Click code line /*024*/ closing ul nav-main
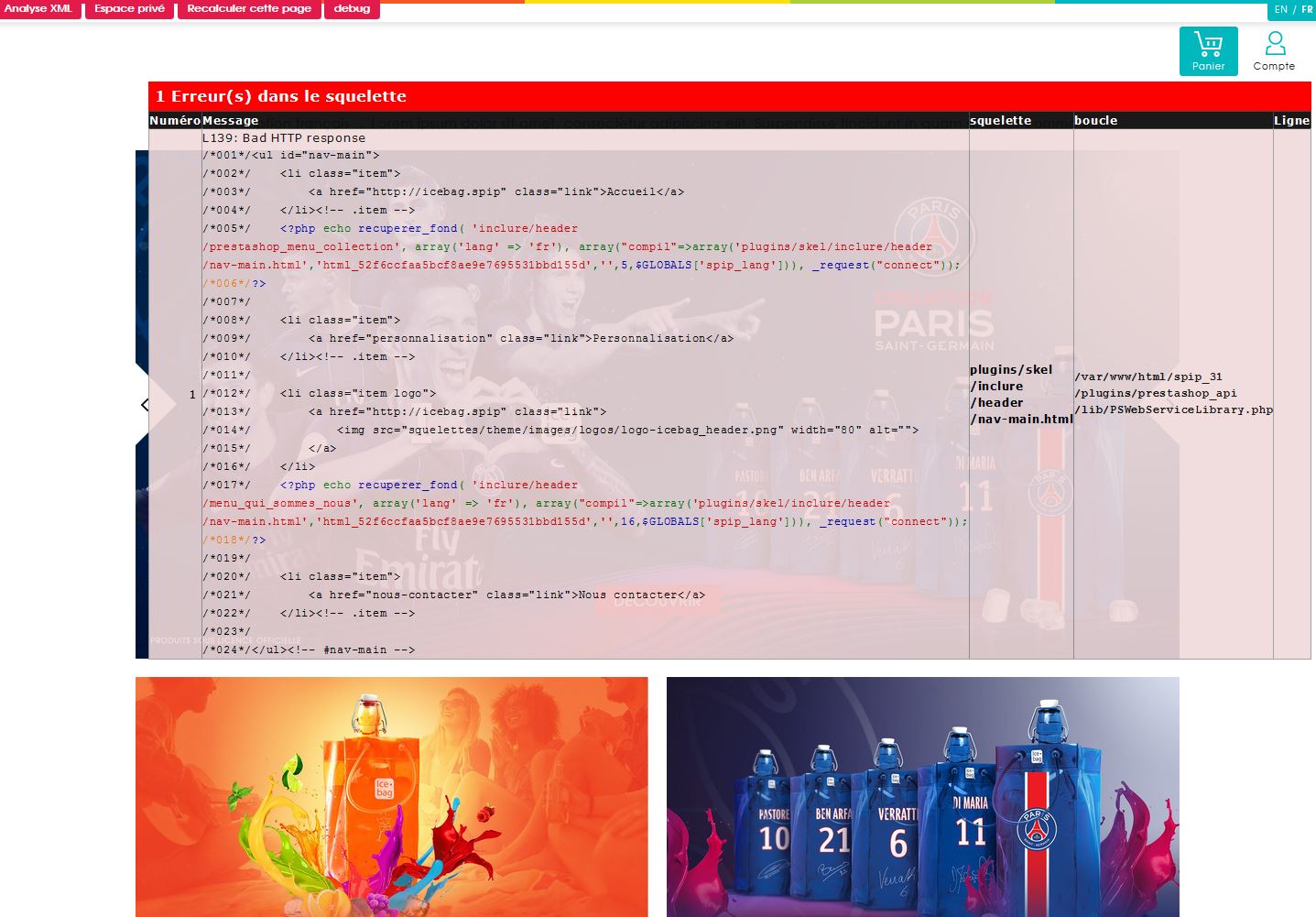The height and width of the screenshot is (917, 1316). pyautogui.click(x=309, y=650)
